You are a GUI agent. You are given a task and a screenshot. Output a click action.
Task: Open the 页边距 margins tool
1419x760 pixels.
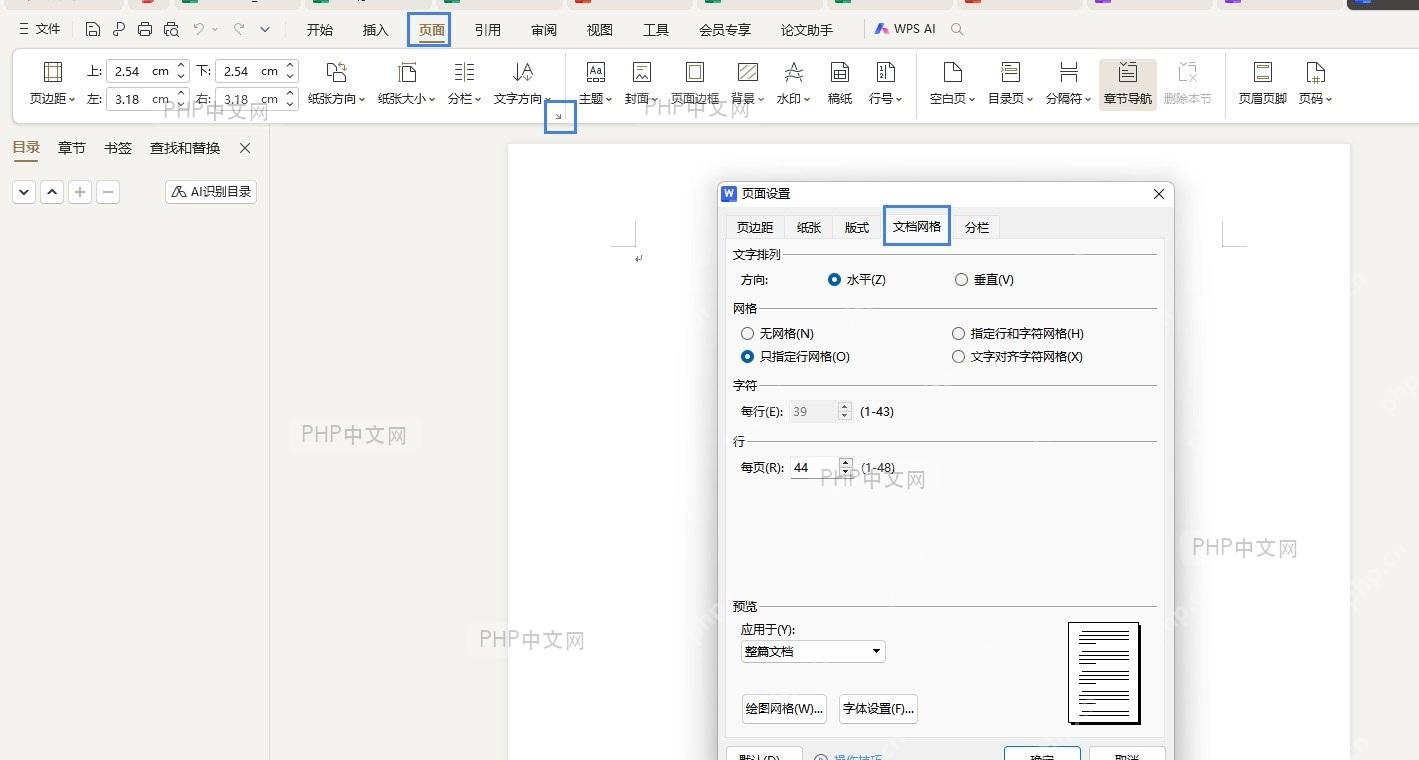52,83
